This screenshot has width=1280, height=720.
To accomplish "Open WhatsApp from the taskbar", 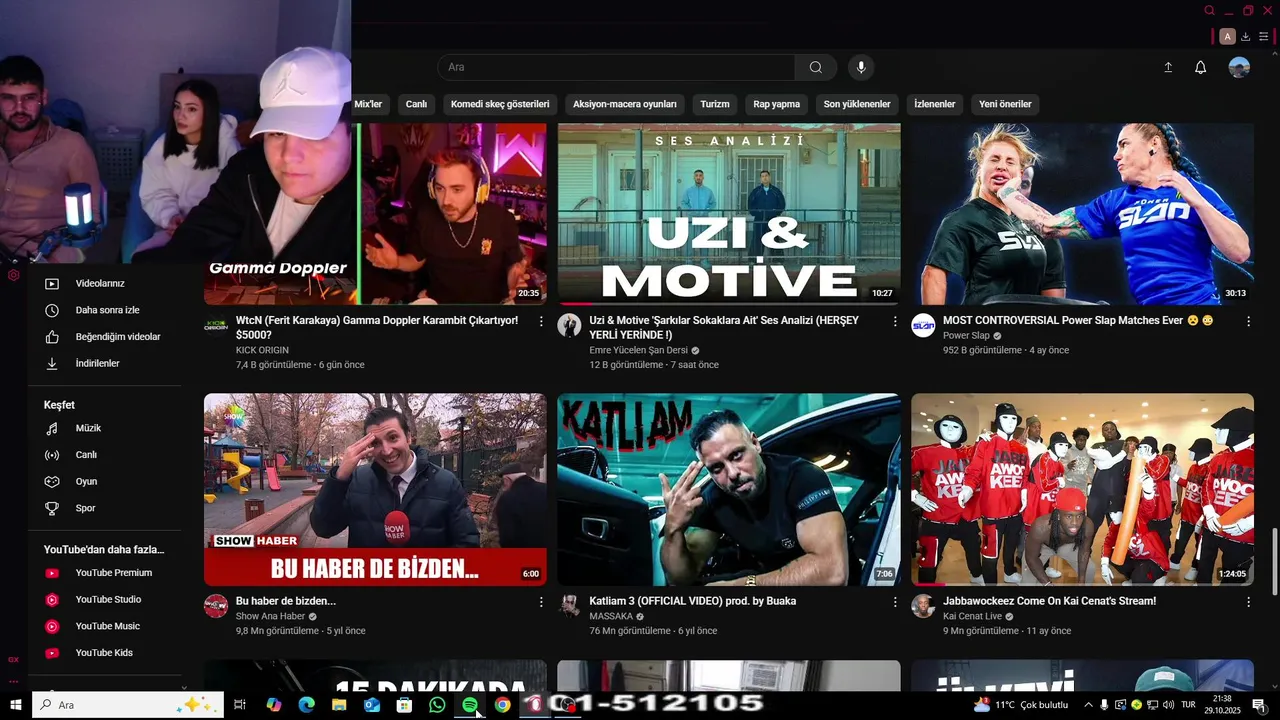I will coord(437,705).
